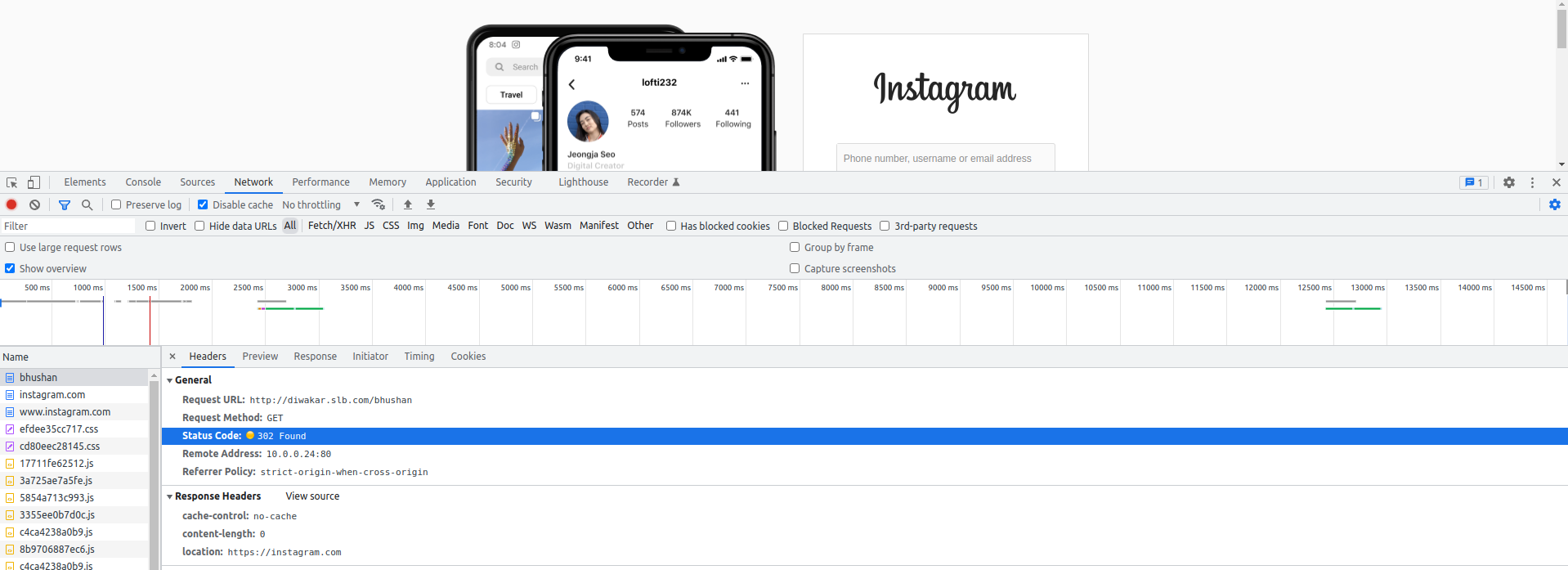
Task: Click the network Filter text field
Action: point(69,226)
